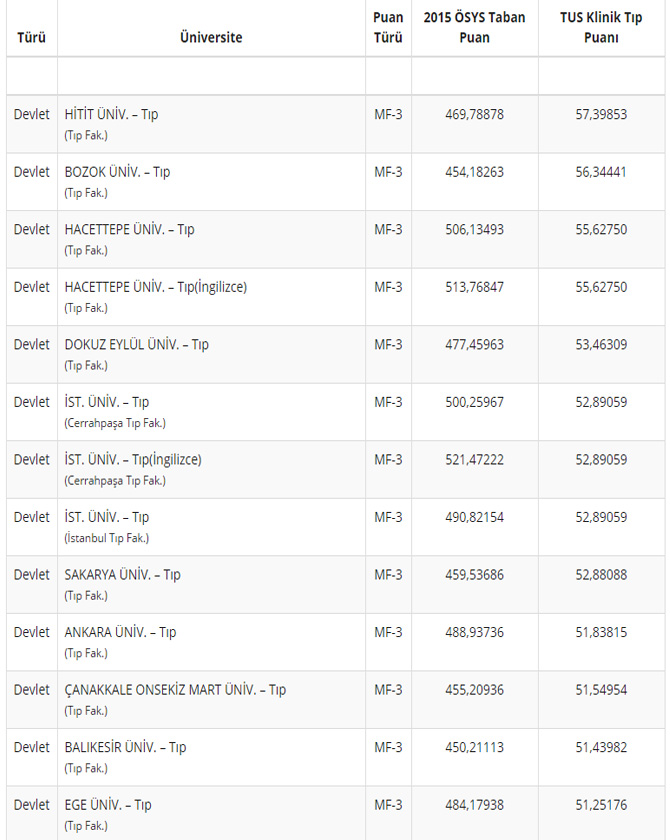
Task: Select EGE ÜNİV. – Tıp entry
Action: (108, 805)
